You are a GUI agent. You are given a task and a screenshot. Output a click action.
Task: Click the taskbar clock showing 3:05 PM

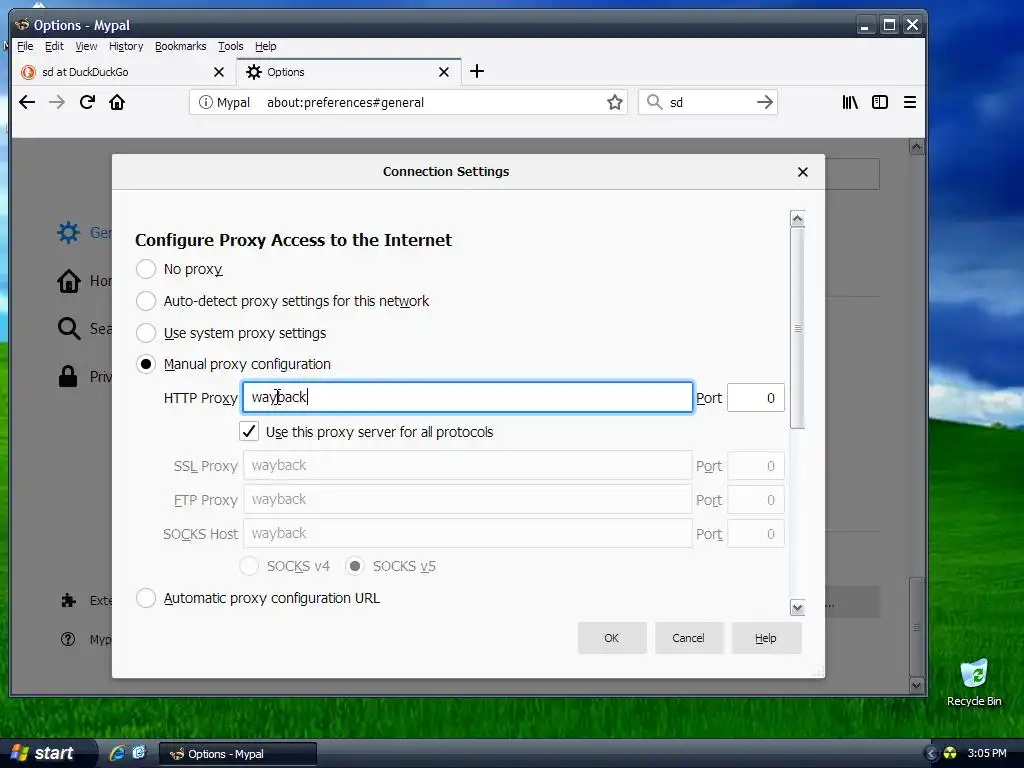coord(987,754)
